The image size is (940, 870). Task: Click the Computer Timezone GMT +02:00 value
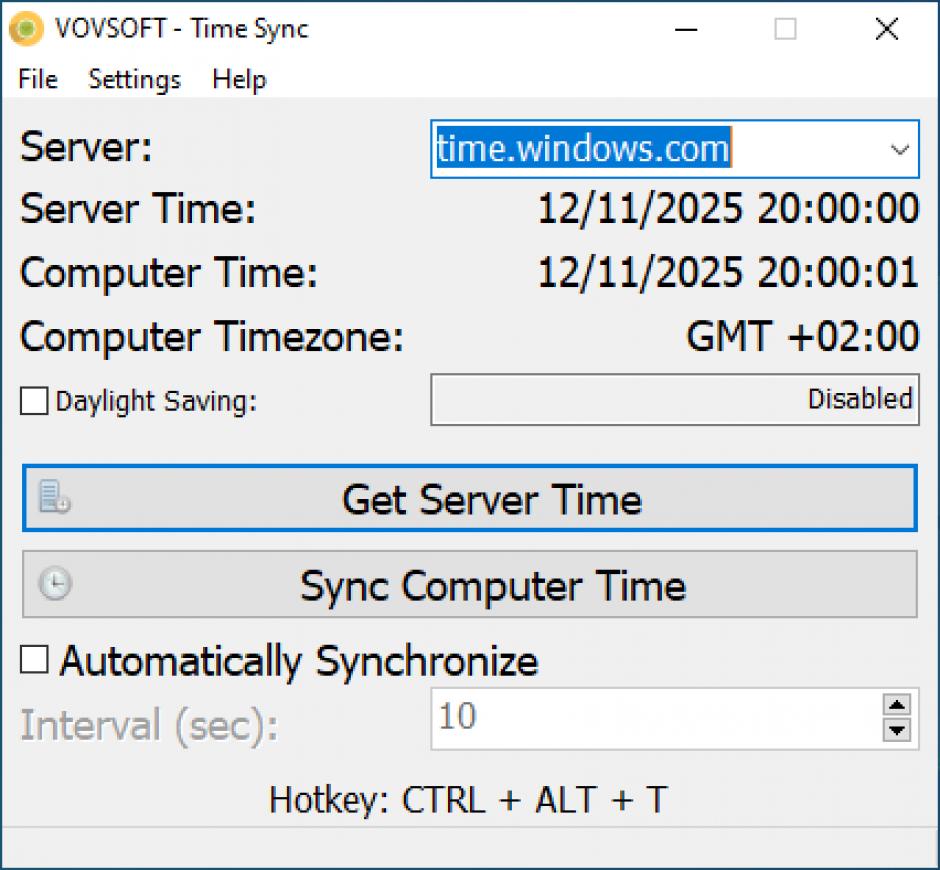[802, 336]
